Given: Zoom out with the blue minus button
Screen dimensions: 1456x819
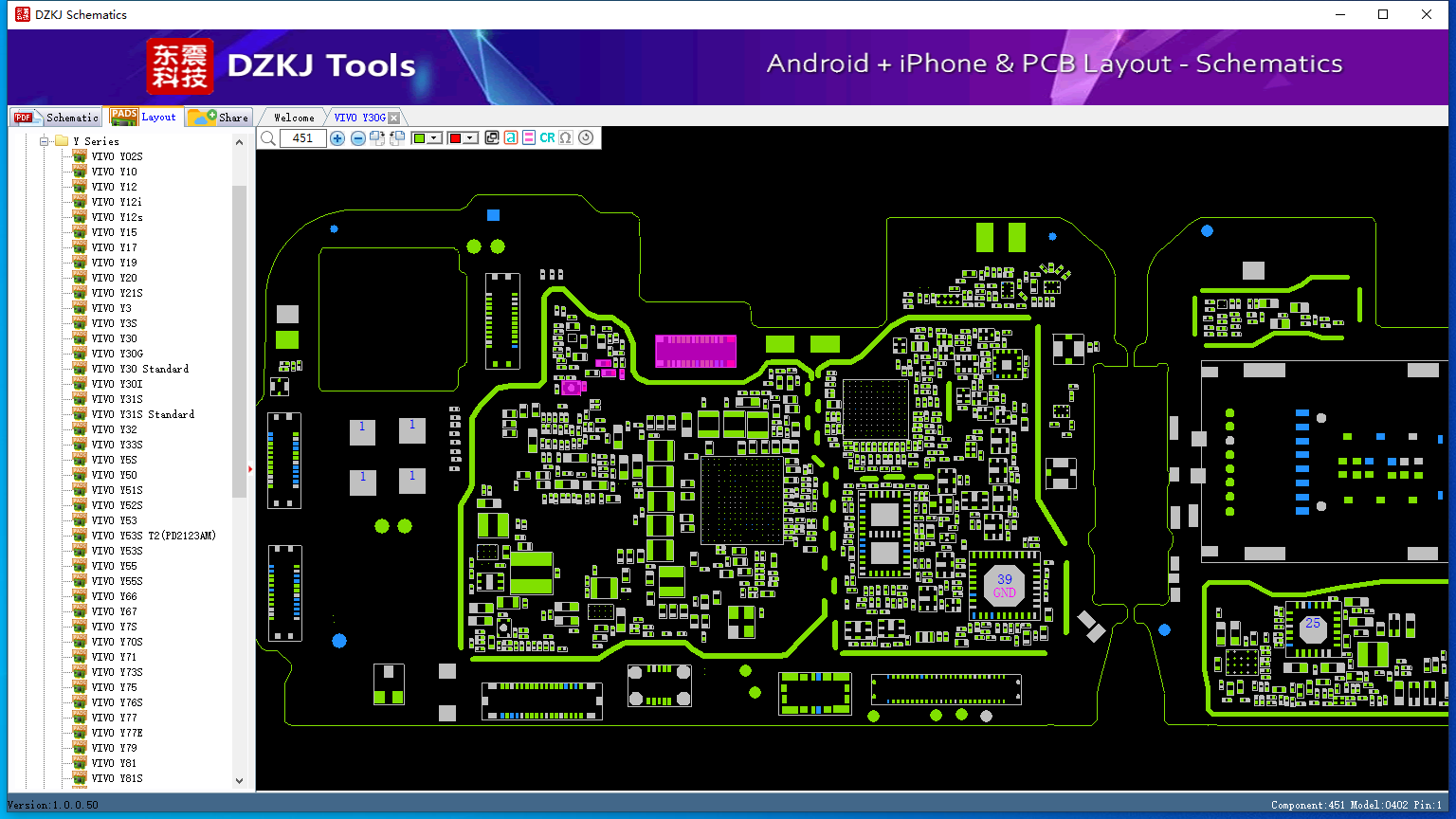Looking at the screenshot, I should [358, 138].
